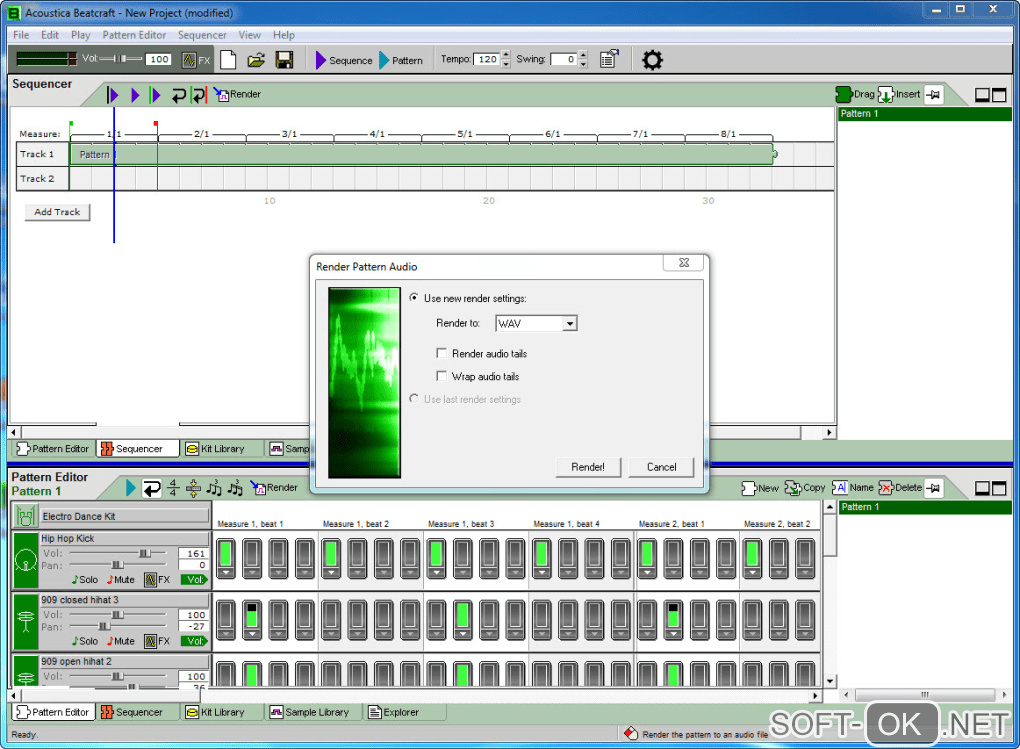The width and height of the screenshot is (1020, 749).
Task: Click Render in the Sequencer toolbar
Action: coord(237,94)
